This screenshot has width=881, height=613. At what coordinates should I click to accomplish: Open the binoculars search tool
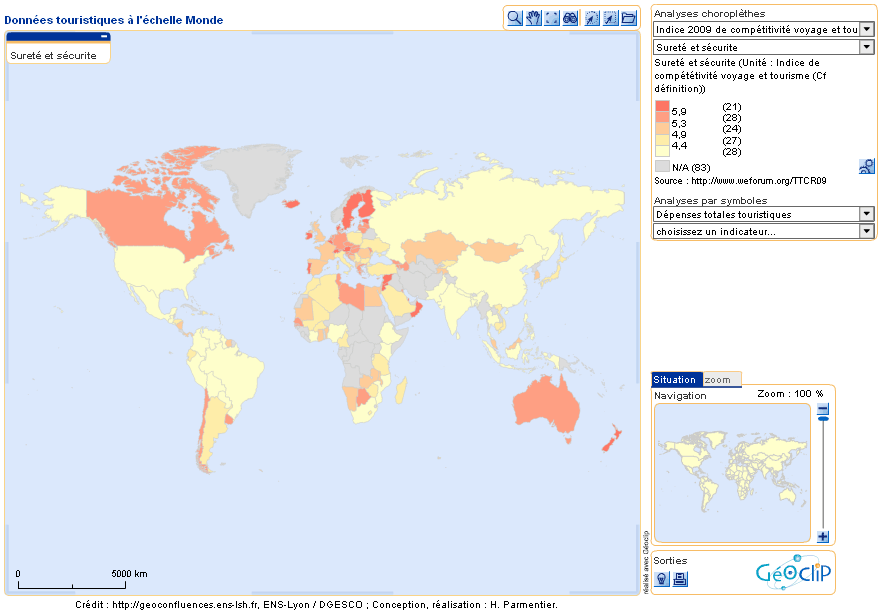570,17
